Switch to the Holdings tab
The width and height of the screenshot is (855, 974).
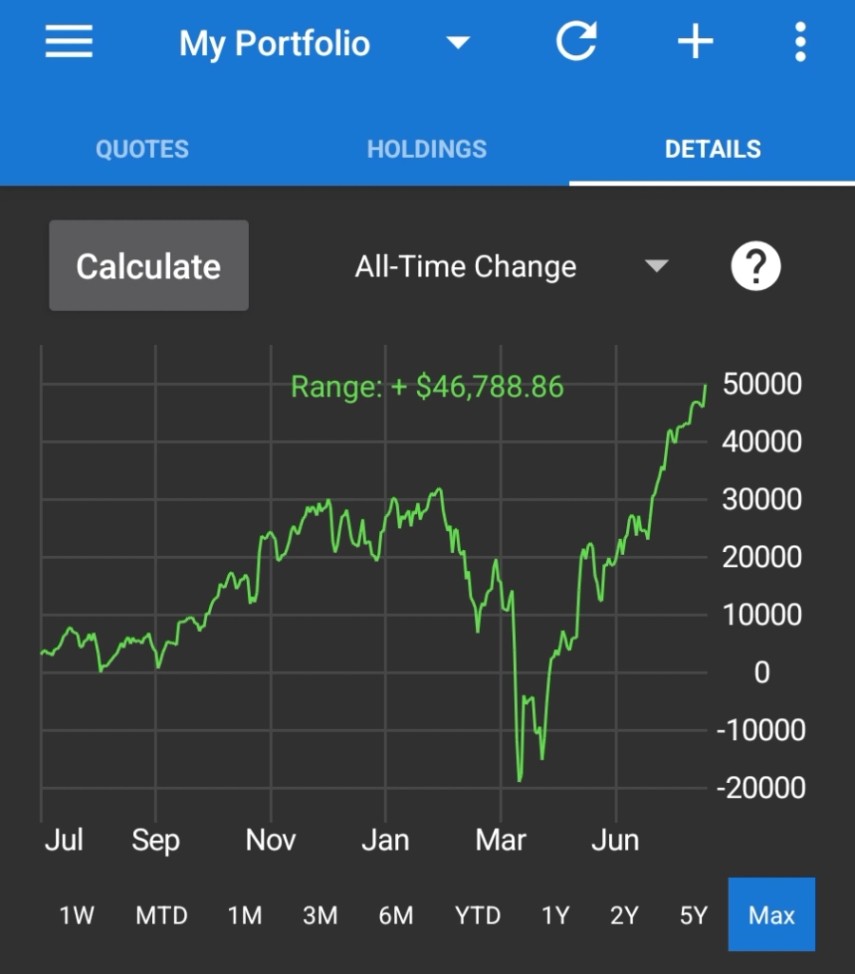click(427, 149)
